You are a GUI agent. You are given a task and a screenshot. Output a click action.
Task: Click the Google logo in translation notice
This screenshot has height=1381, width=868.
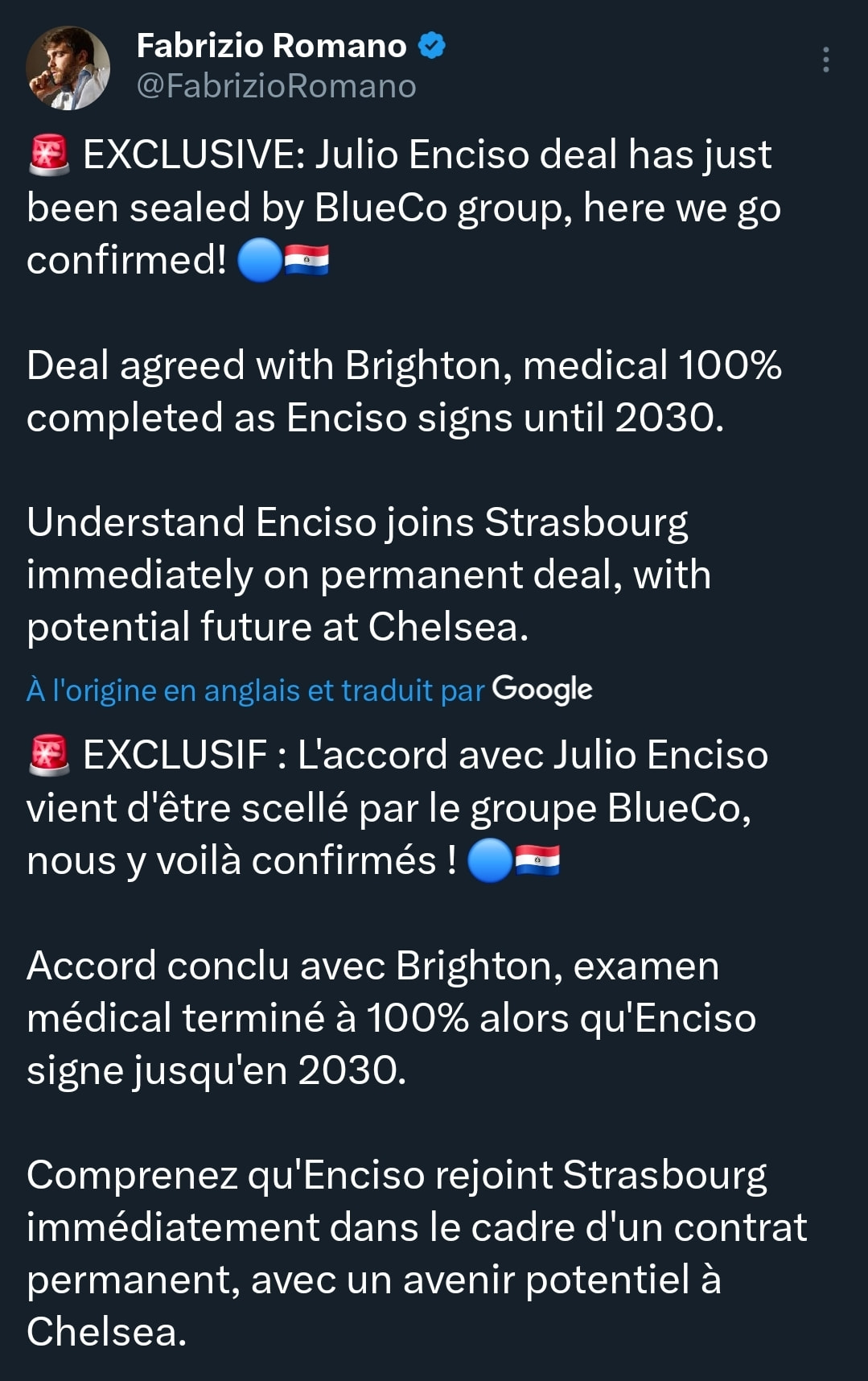[x=542, y=690]
